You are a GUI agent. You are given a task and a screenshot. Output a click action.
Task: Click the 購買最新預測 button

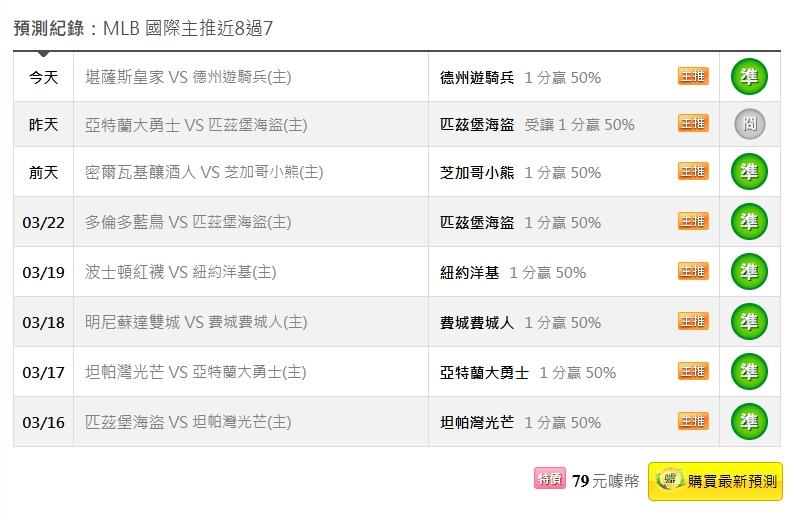[715, 481]
